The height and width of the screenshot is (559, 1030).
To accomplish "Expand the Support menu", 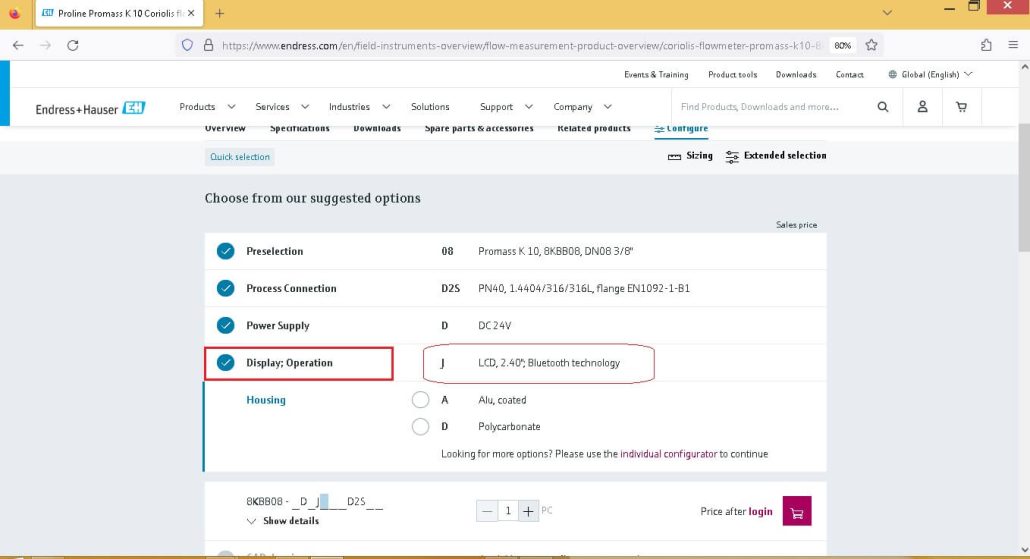I will click(x=506, y=106).
